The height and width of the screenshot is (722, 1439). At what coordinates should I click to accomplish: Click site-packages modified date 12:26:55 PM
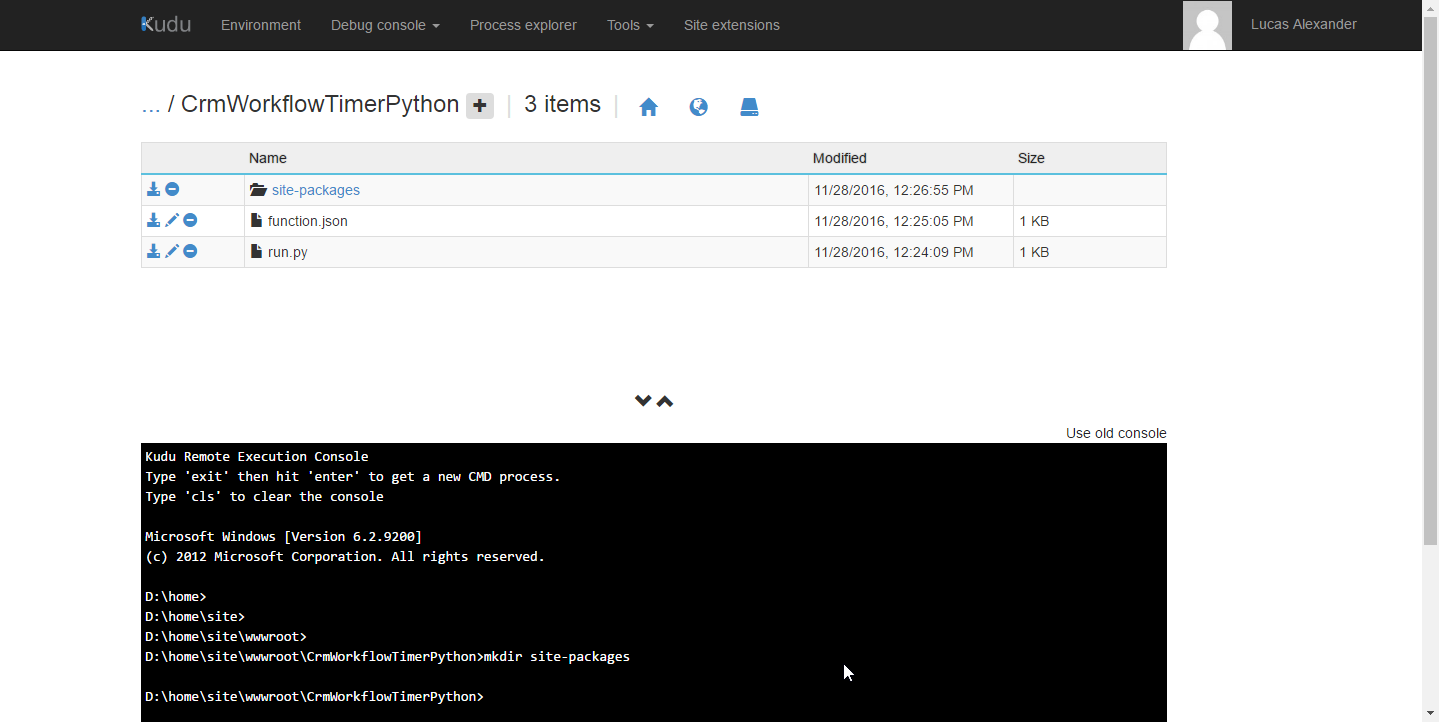coord(894,190)
